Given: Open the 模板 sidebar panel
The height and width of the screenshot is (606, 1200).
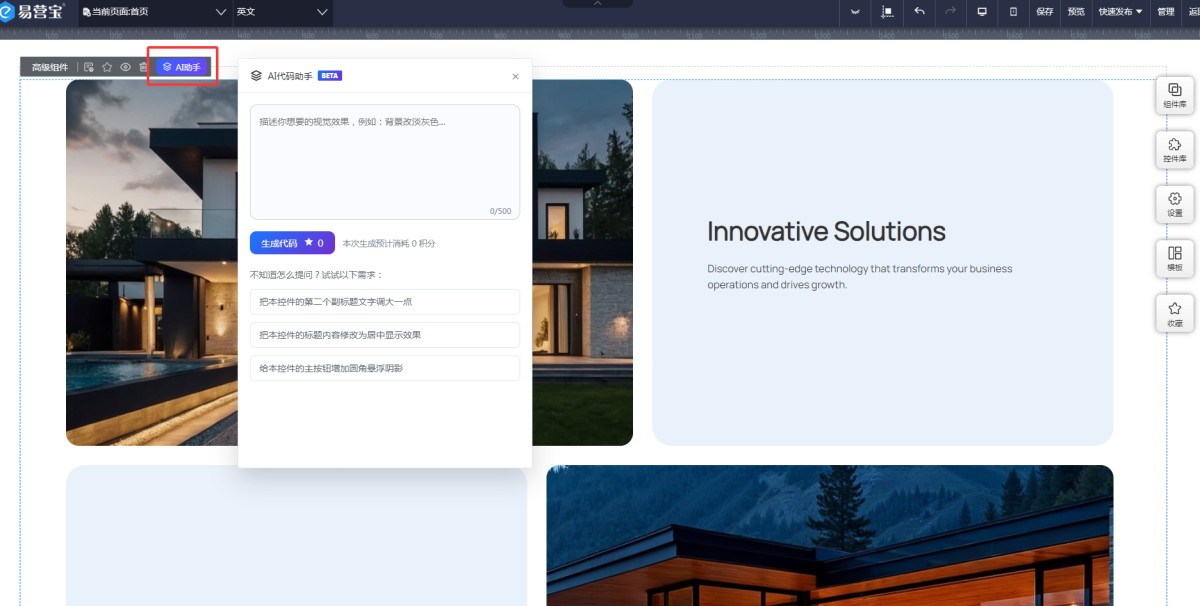Looking at the screenshot, I should pos(1175,258).
